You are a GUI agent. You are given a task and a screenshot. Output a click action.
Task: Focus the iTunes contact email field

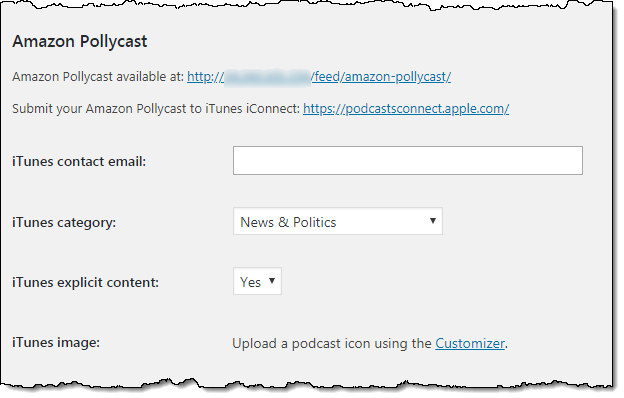(x=408, y=160)
